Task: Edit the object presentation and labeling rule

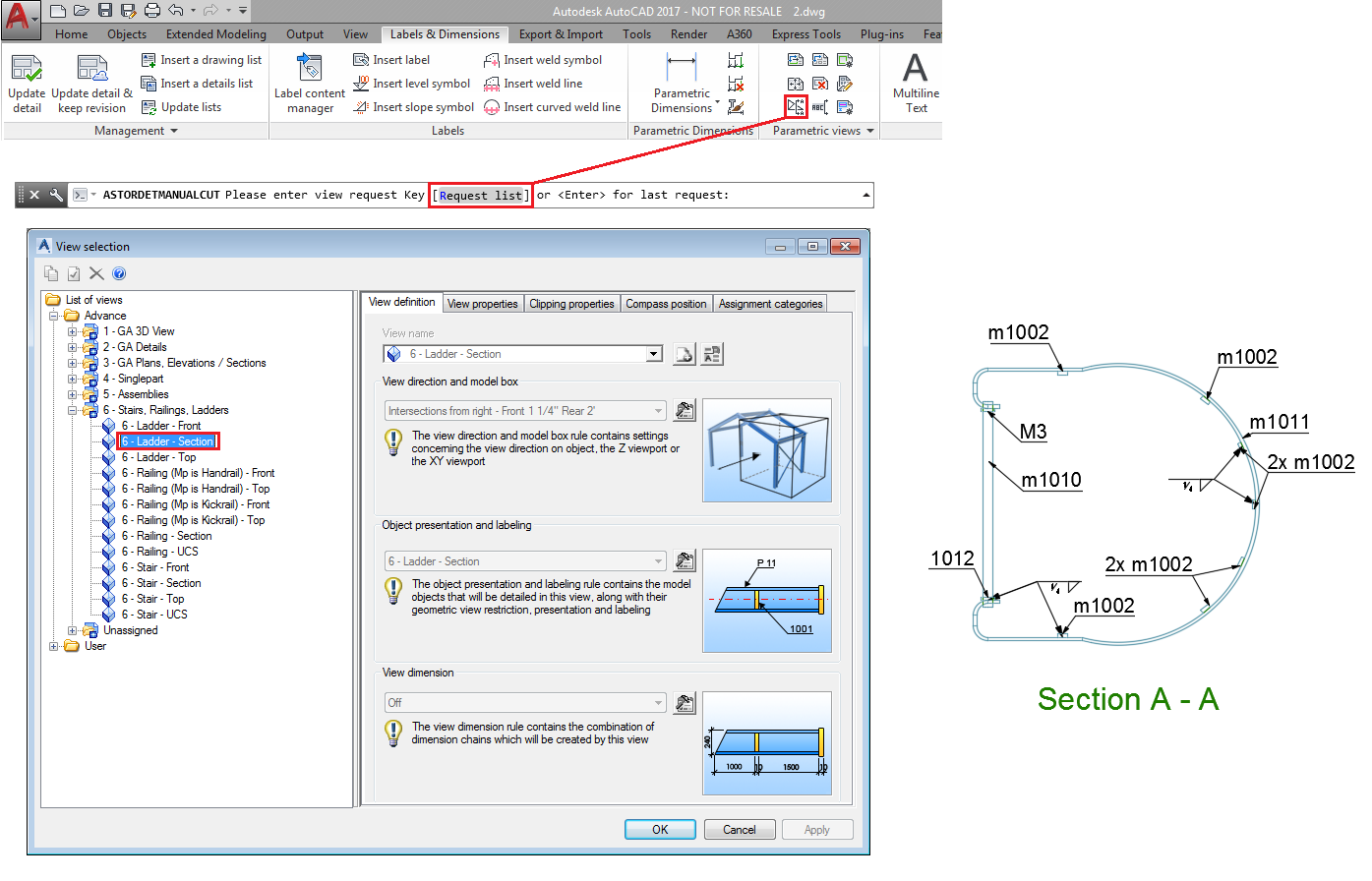Action: [685, 560]
